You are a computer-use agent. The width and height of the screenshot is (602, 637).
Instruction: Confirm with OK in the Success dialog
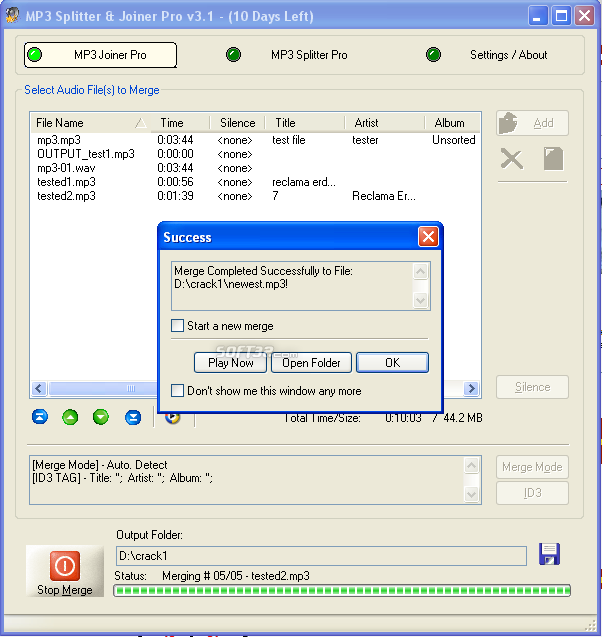(392, 362)
